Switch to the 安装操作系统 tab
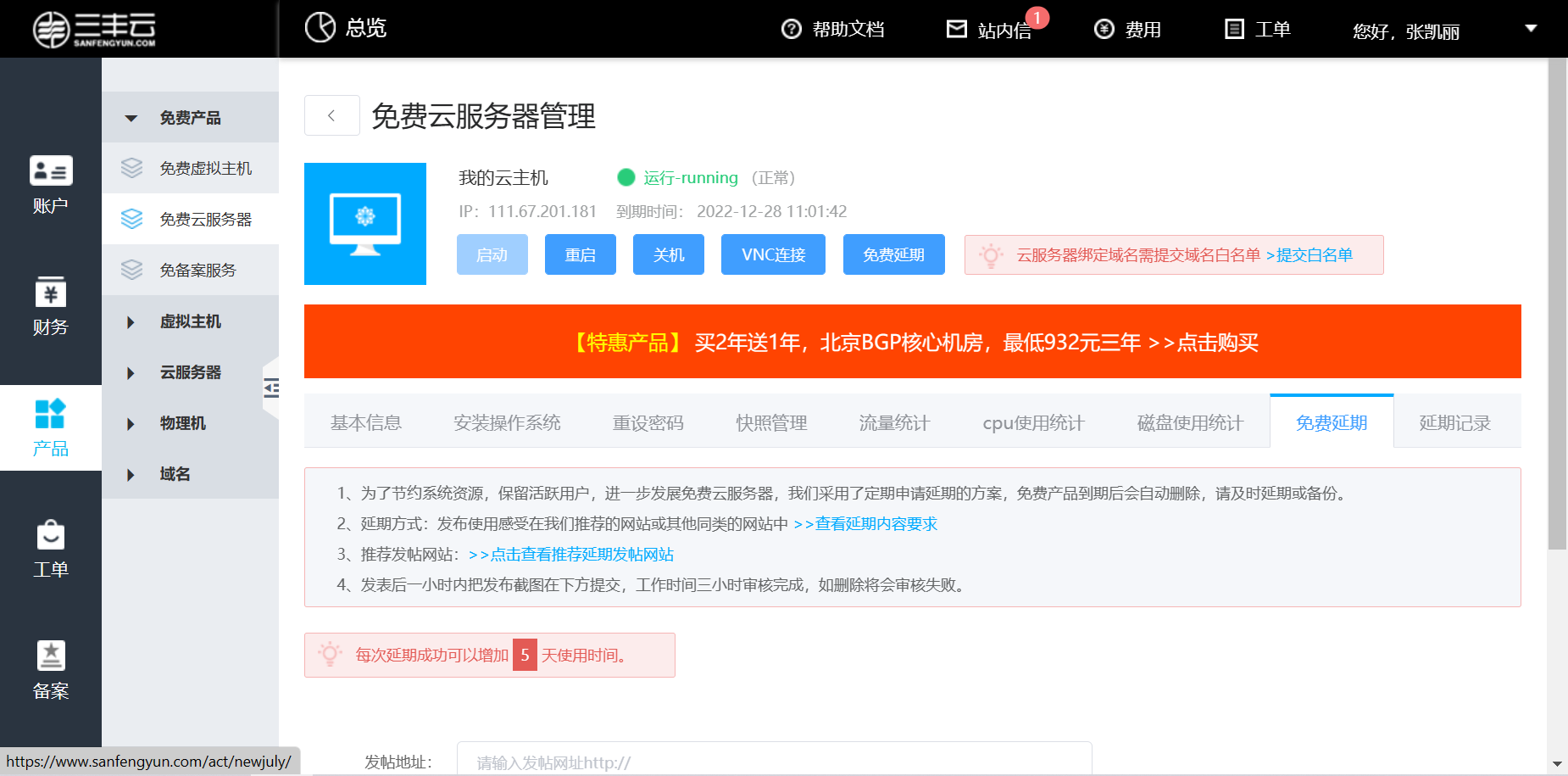 pyautogui.click(x=507, y=422)
